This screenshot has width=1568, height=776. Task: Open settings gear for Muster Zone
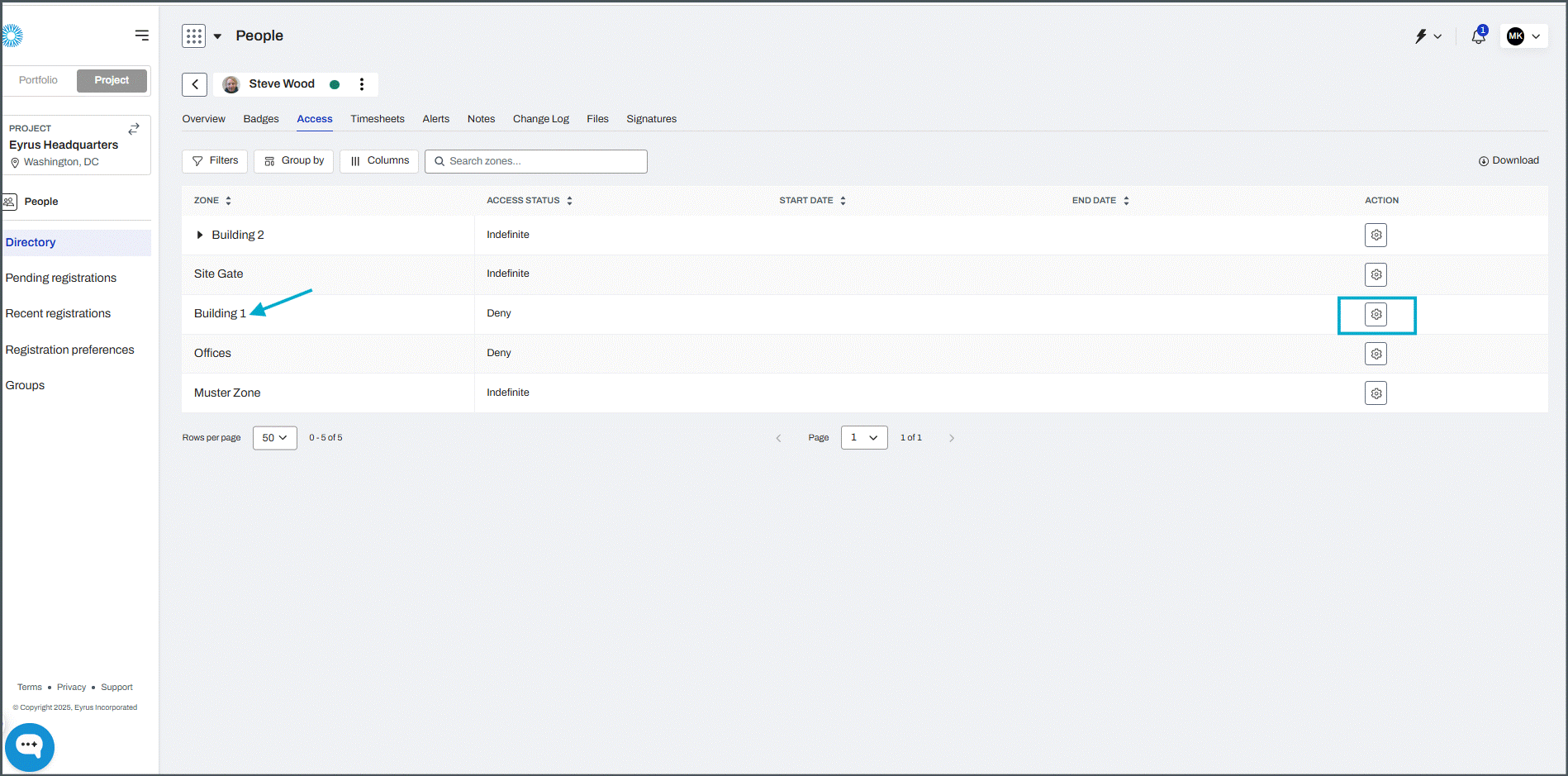pos(1376,393)
